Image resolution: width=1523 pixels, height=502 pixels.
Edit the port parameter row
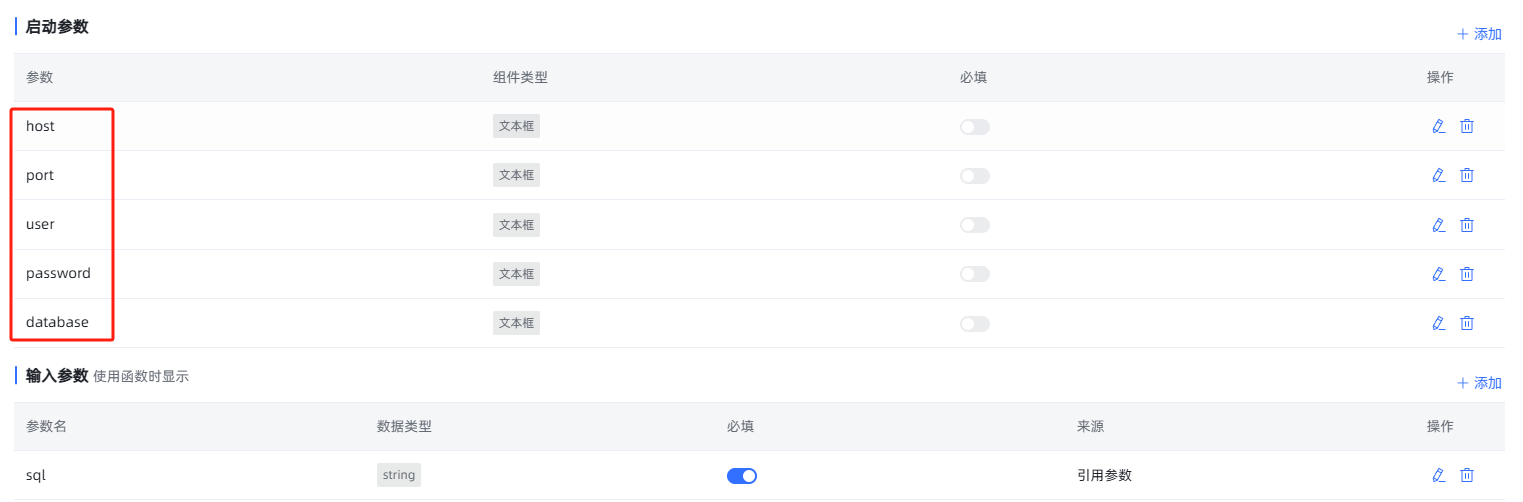pos(1439,175)
